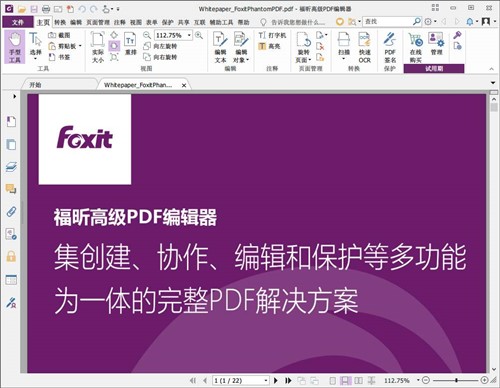The width and height of the screenshot is (500, 388).
Task: Close the Whitepaper_FoxitPhan... document tab
Action: click(184, 85)
